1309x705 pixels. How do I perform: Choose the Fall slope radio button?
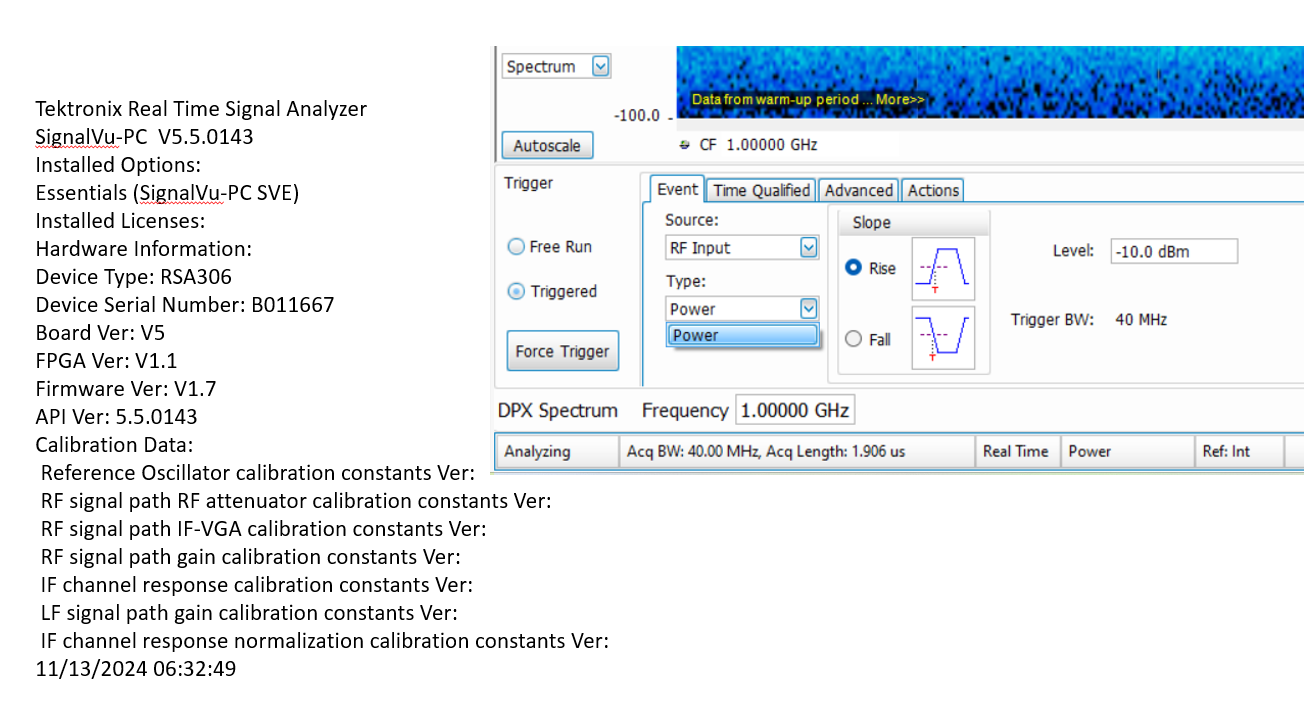coord(854,339)
